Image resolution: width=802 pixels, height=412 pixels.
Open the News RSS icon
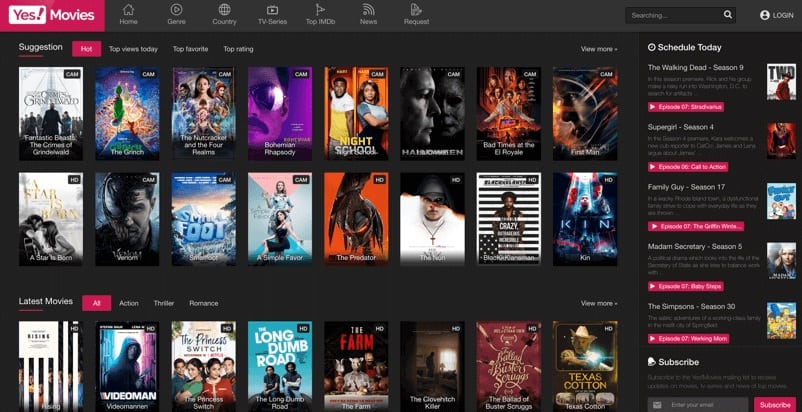369,10
